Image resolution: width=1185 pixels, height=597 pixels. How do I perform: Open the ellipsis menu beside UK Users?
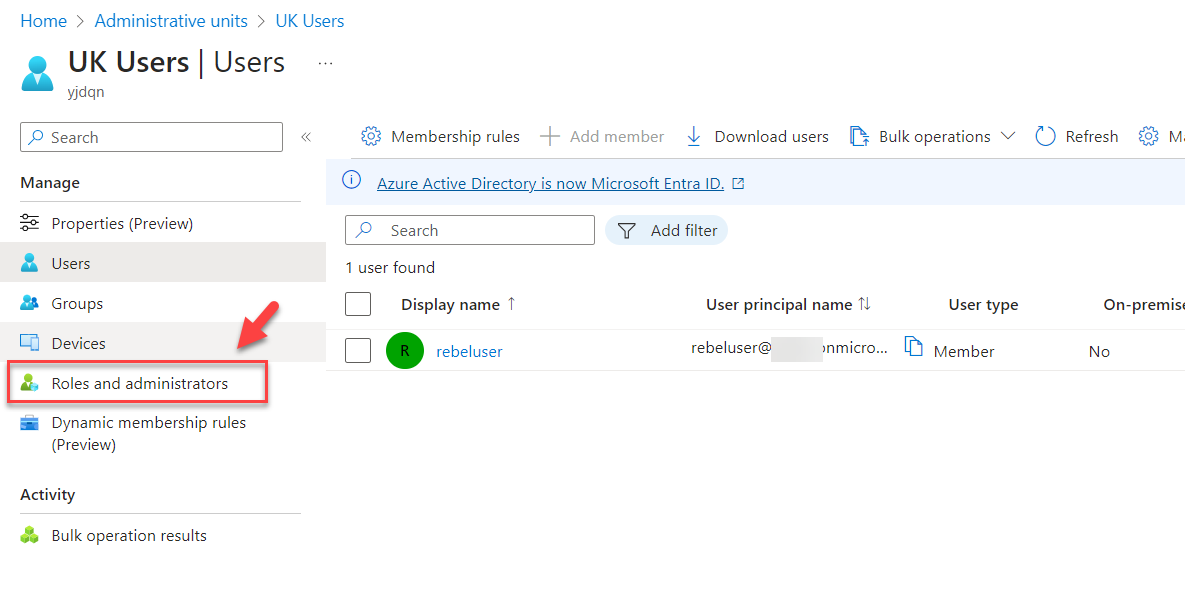click(x=324, y=62)
